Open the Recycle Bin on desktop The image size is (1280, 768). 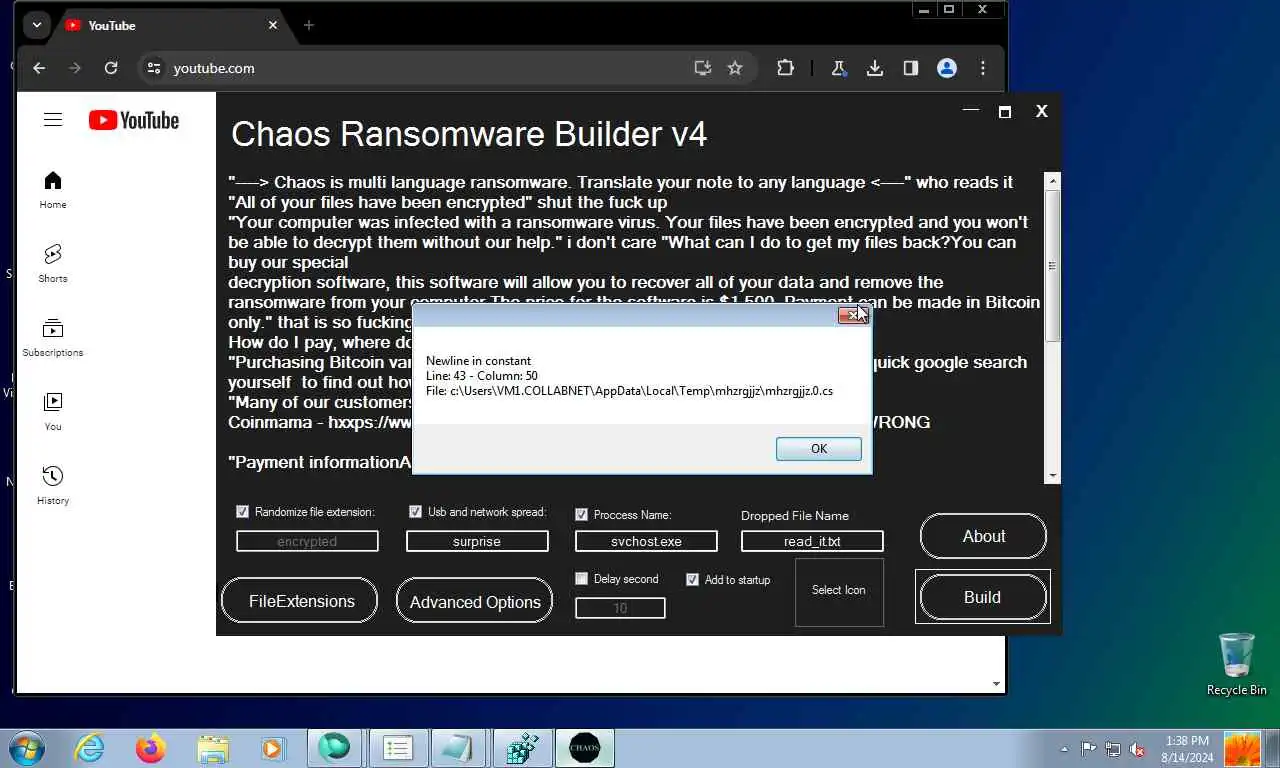click(1237, 664)
